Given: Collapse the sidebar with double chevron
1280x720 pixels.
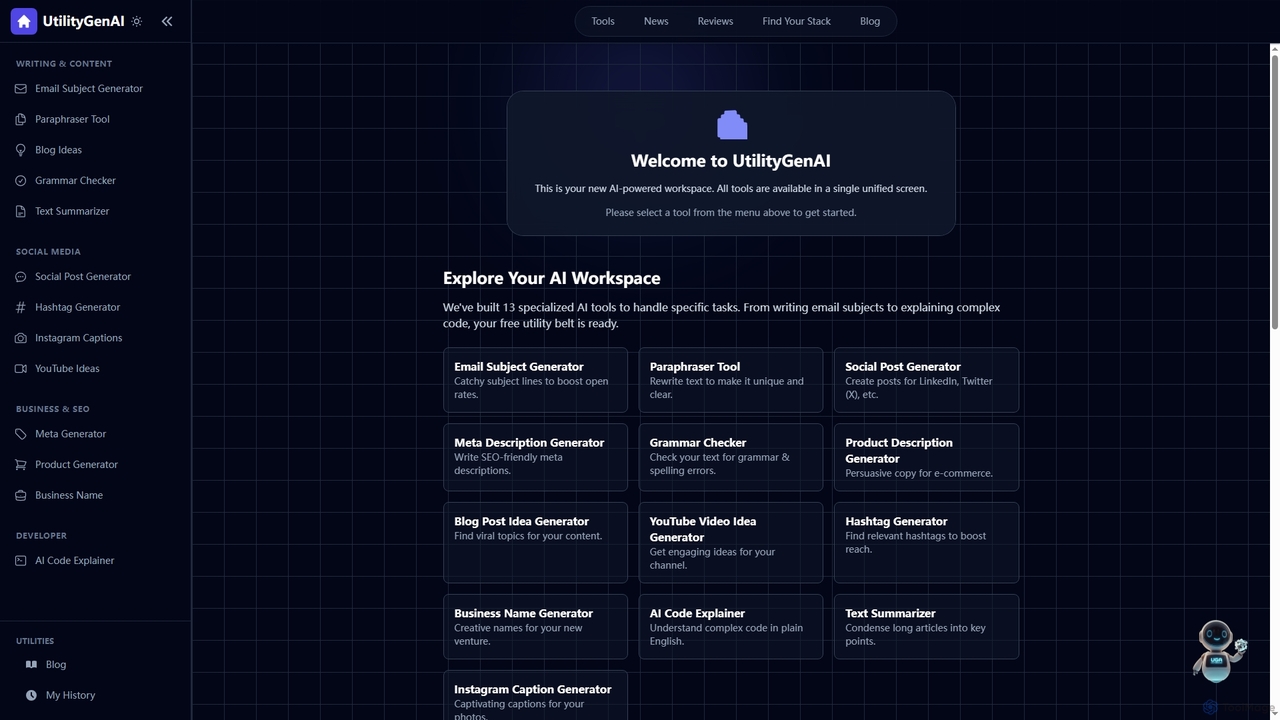Looking at the screenshot, I should [x=167, y=21].
